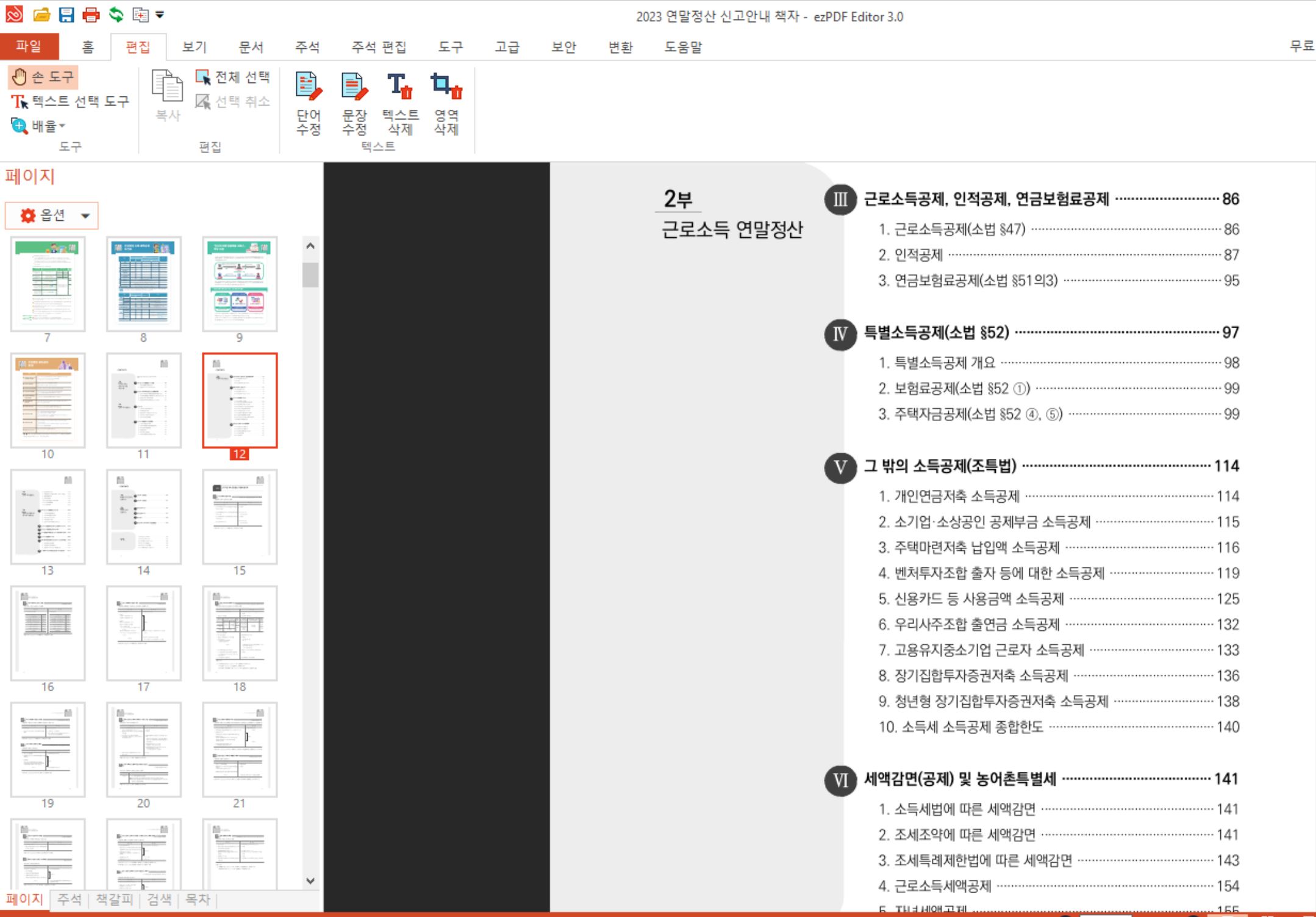Switch to the 보기 view ribbon tab
The width and height of the screenshot is (1316, 917).
pyautogui.click(x=195, y=47)
